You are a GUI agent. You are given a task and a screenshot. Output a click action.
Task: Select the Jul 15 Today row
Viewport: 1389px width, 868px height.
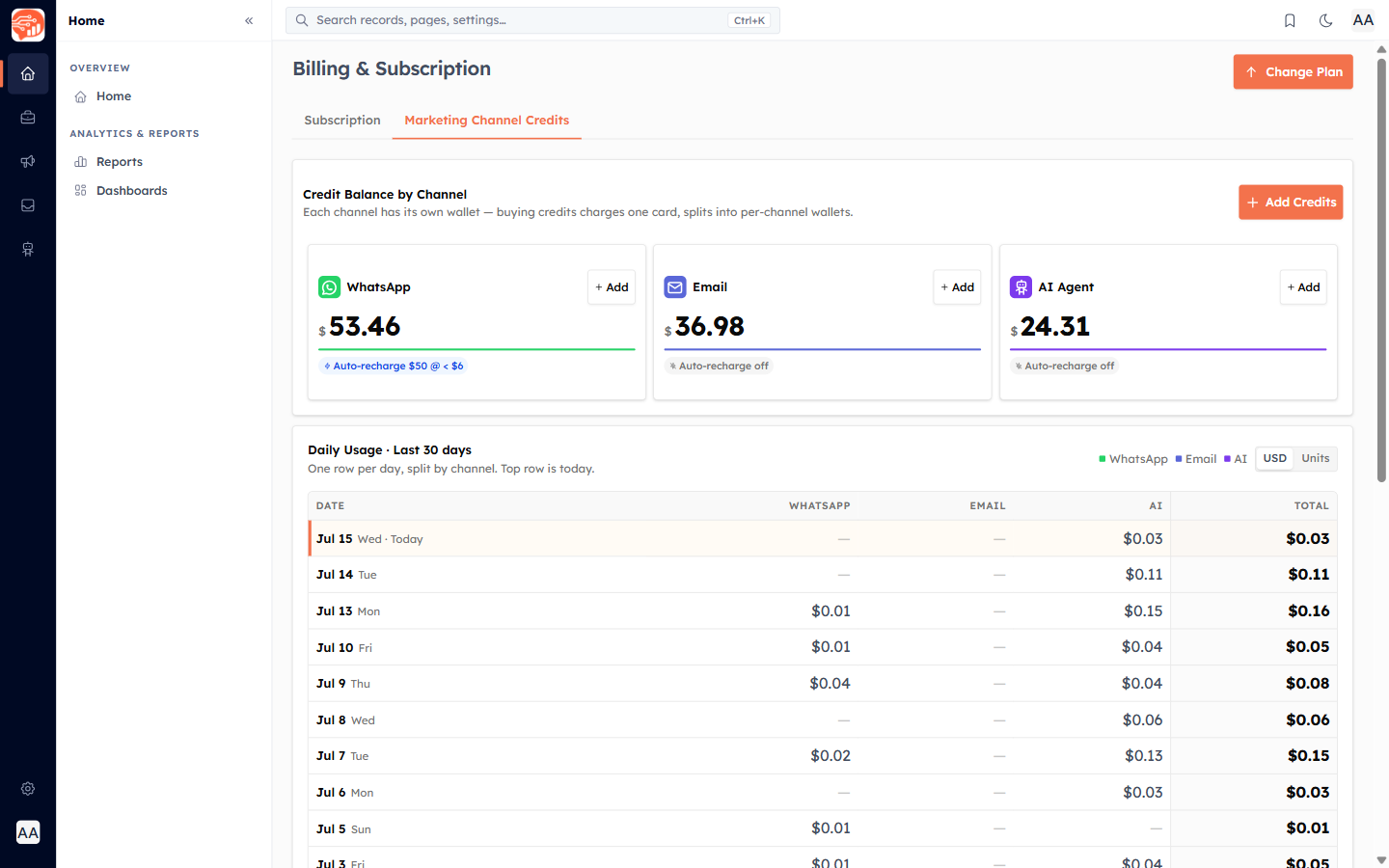(823, 539)
